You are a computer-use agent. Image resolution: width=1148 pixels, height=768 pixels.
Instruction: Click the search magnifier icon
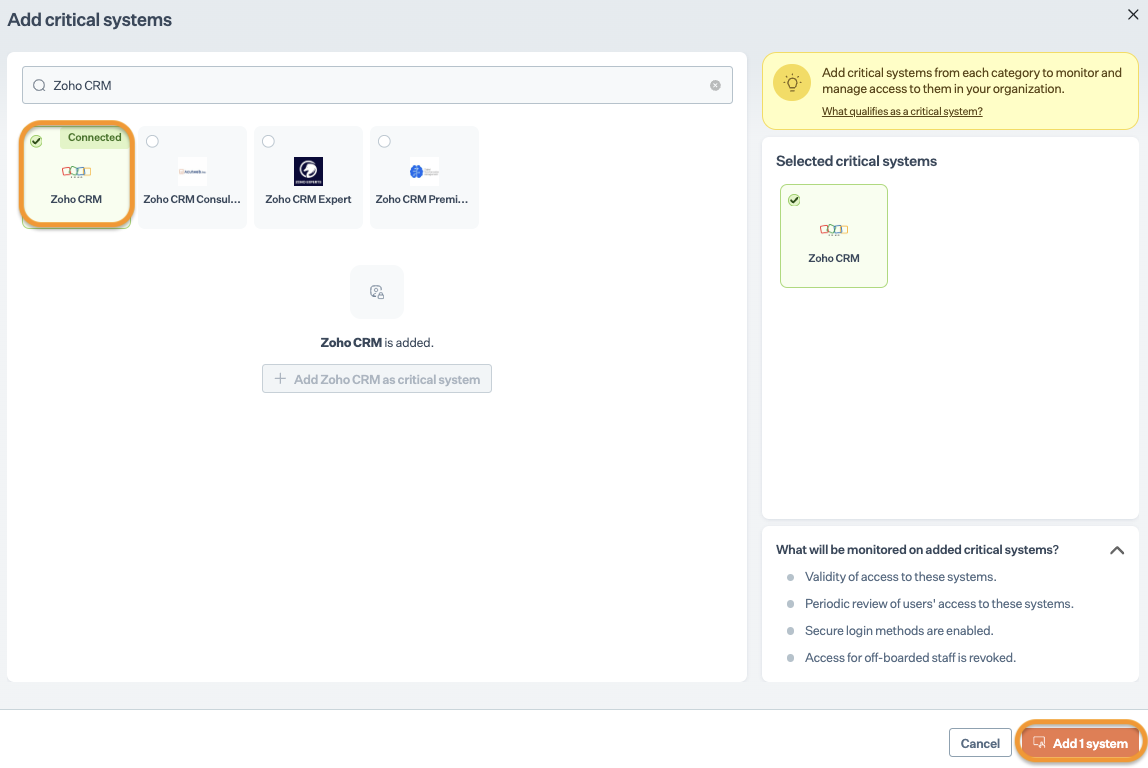tap(40, 86)
